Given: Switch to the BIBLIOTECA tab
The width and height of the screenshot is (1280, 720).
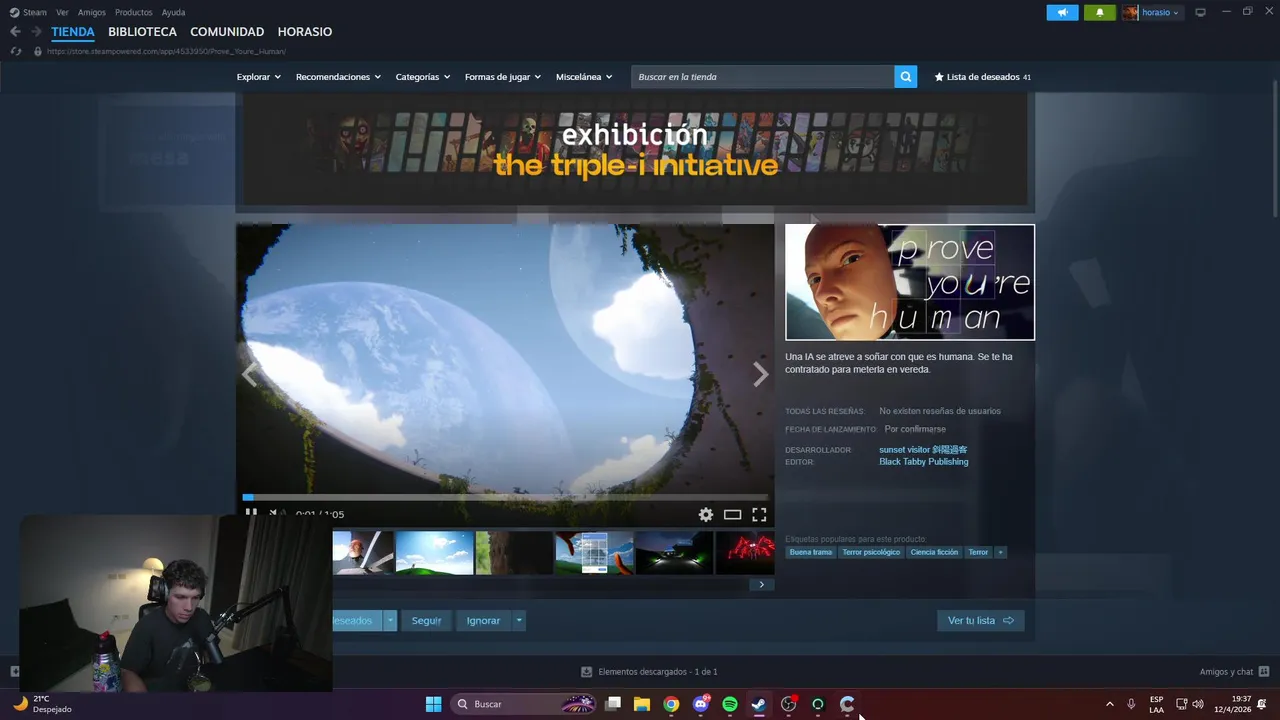Looking at the screenshot, I should click(x=142, y=32).
